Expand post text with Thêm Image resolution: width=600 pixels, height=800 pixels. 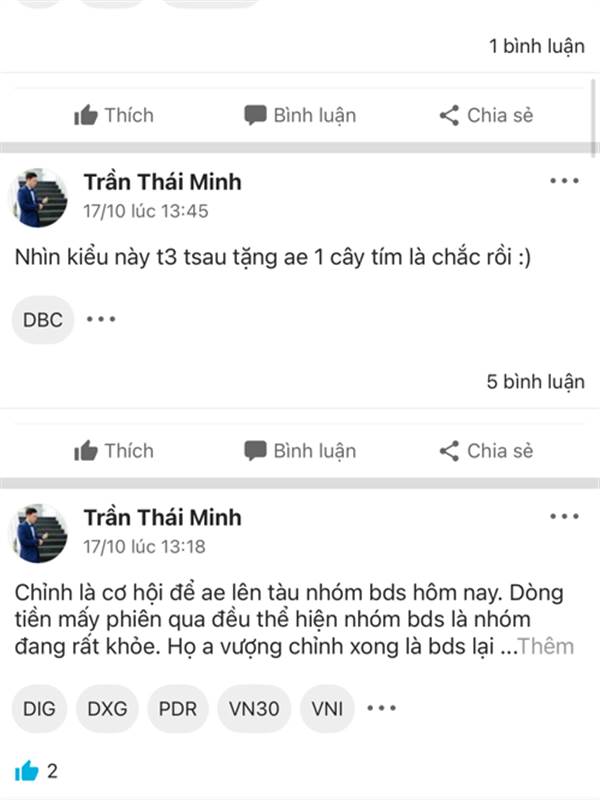(547, 646)
